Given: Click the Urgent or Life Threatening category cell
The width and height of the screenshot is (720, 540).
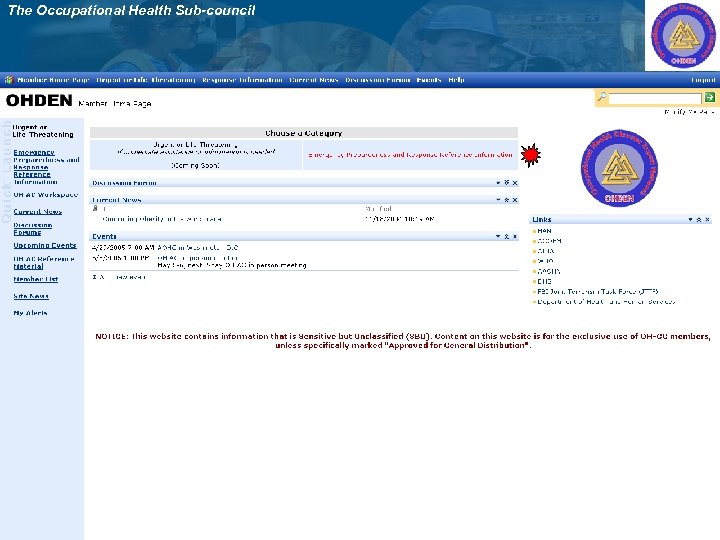Looking at the screenshot, I should (196, 155).
